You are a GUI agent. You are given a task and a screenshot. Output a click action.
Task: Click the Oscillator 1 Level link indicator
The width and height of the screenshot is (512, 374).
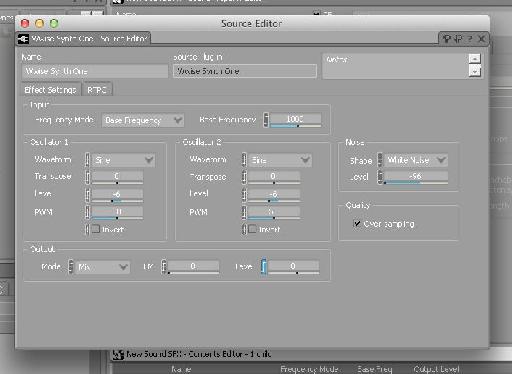tap(87, 195)
